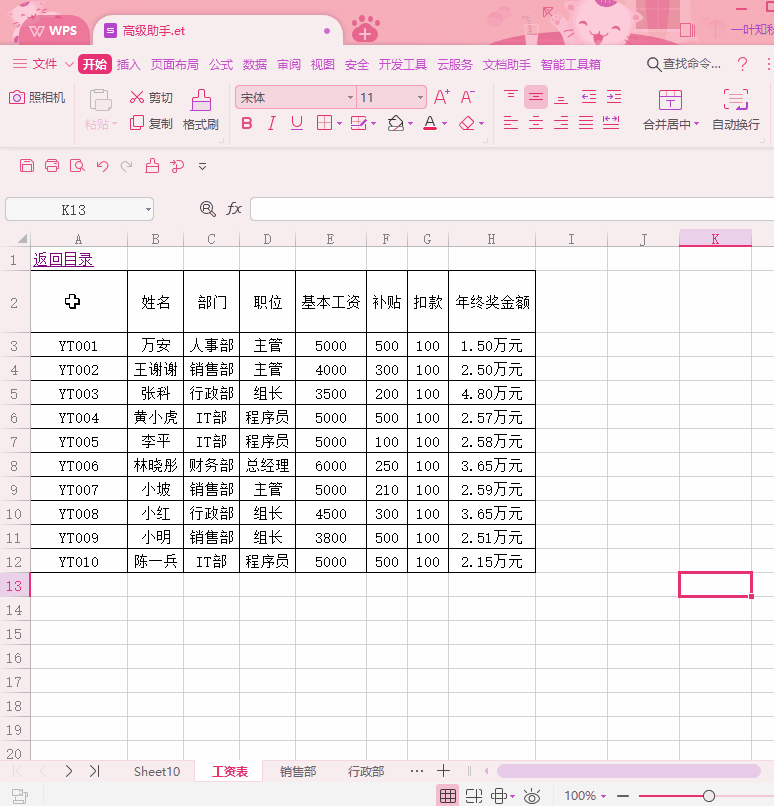Click the zoom slider handle
The image size is (774, 806).
click(709, 796)
